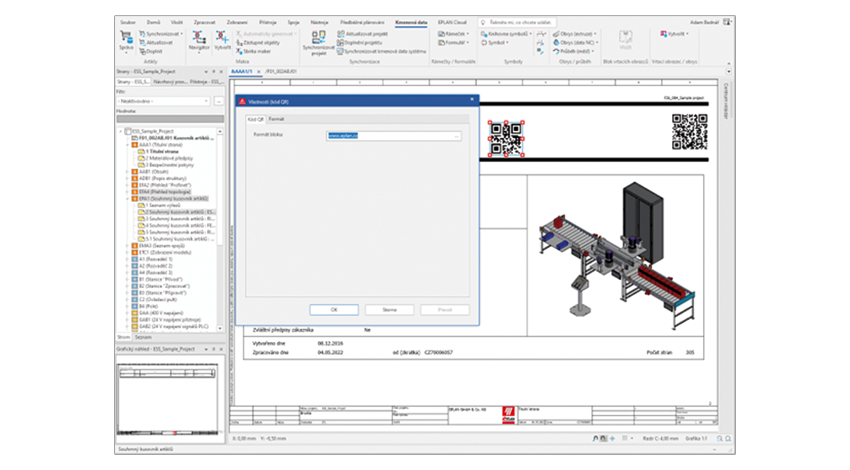Open the Knihovna symbolů dropdown
The height and width of the screenshot is (470, 850).
pos(506,34)
